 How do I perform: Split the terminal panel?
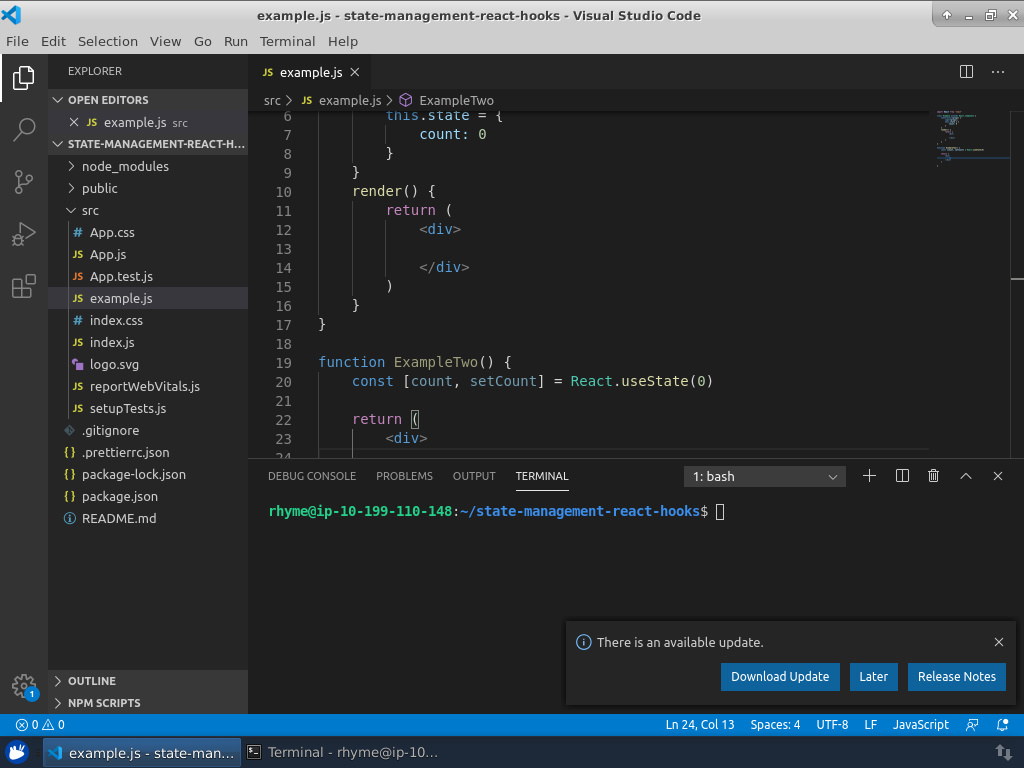tap(902, 477)
